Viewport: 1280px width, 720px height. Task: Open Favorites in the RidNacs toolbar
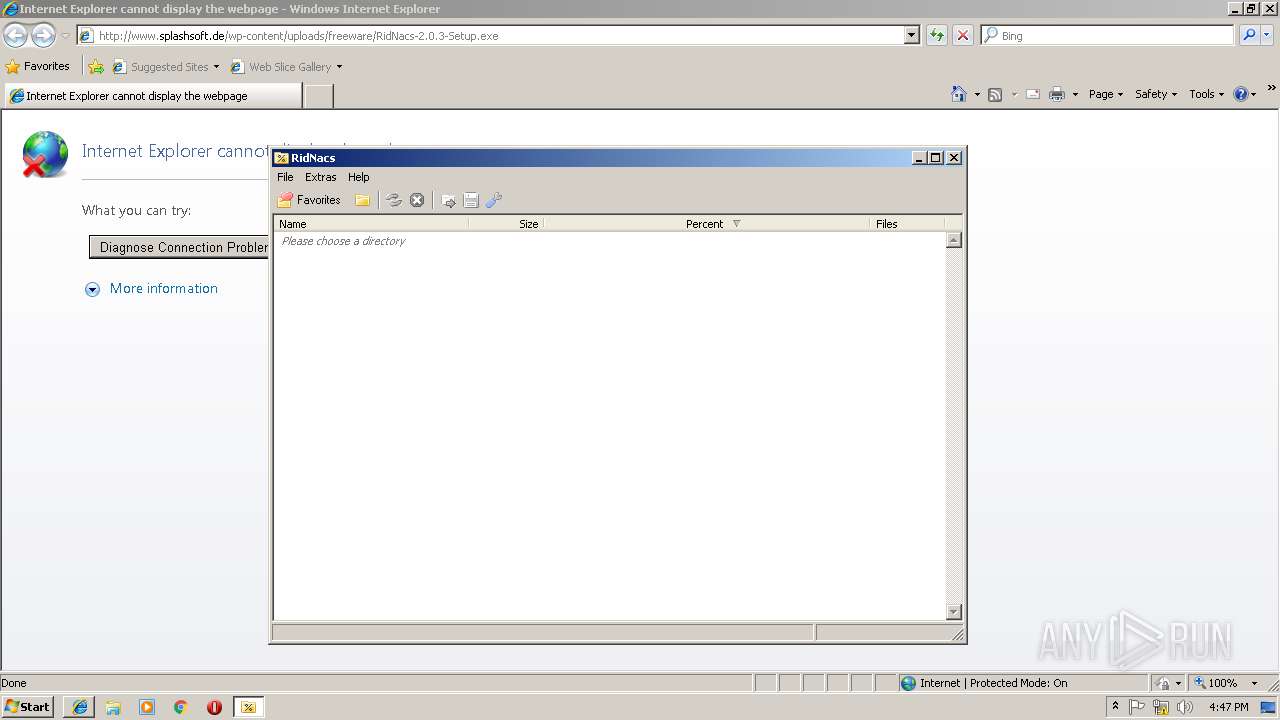point(309,200)
